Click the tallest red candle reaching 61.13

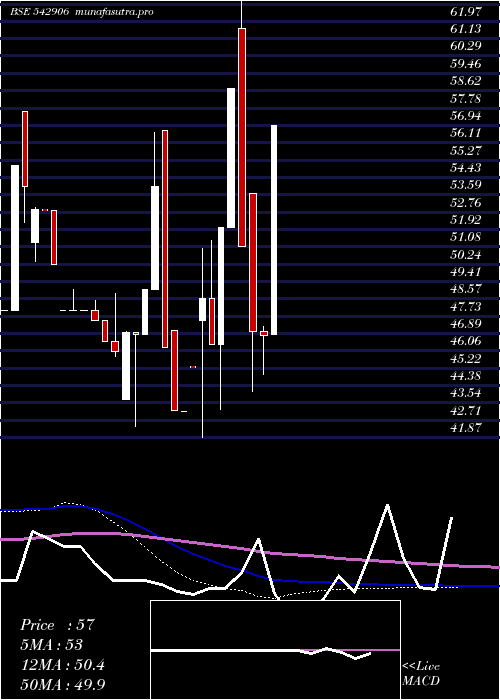(x=242, y=137)
